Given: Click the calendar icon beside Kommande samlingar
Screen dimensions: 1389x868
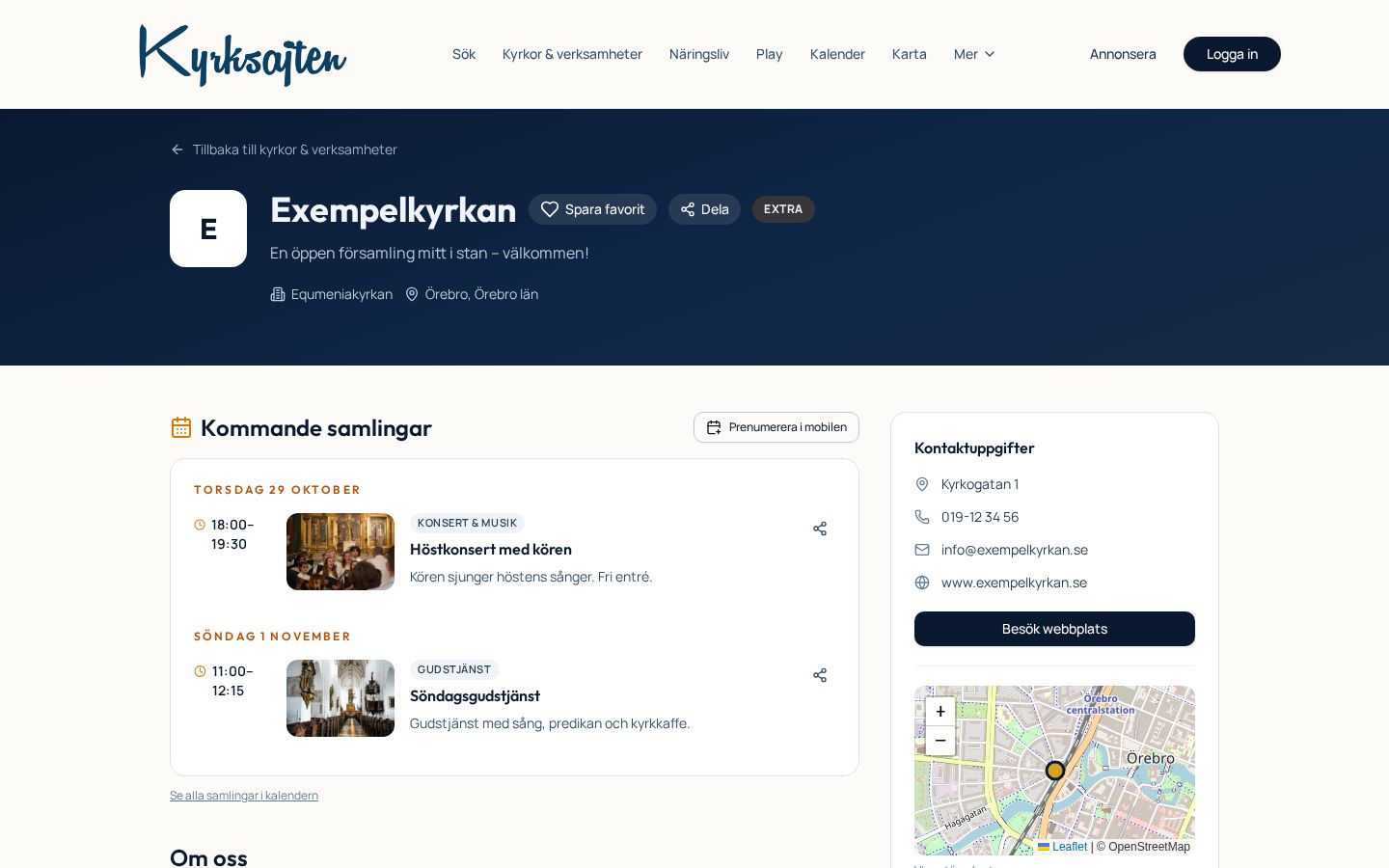Looking at the screenshot, I should 181,427.
